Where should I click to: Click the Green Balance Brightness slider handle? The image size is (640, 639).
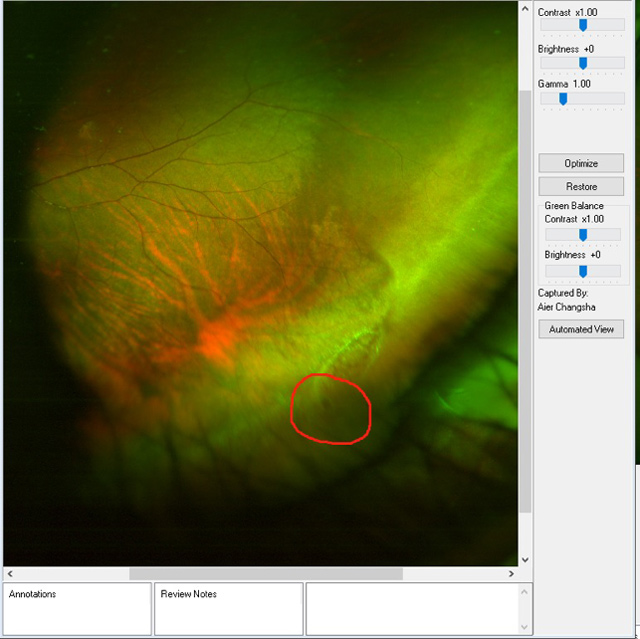[583, 271]
